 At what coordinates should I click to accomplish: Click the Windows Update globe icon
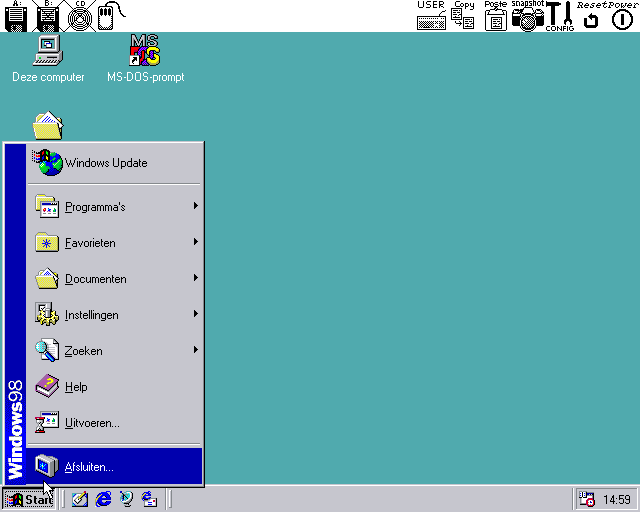[47, 163]
